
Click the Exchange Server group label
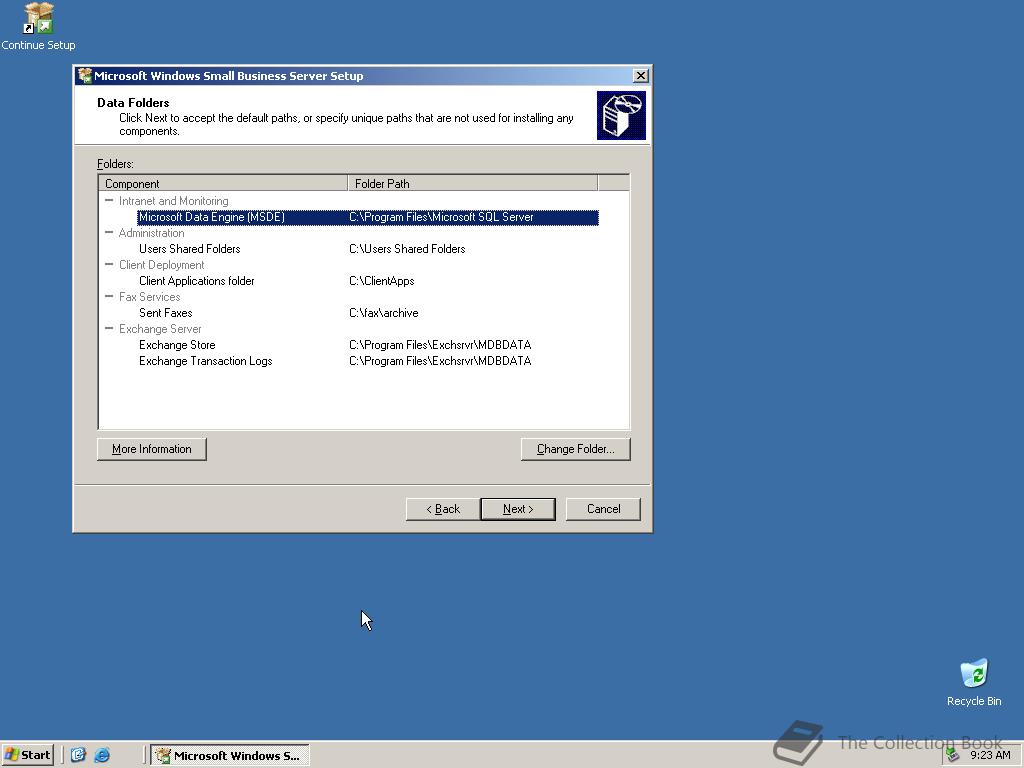160,329
